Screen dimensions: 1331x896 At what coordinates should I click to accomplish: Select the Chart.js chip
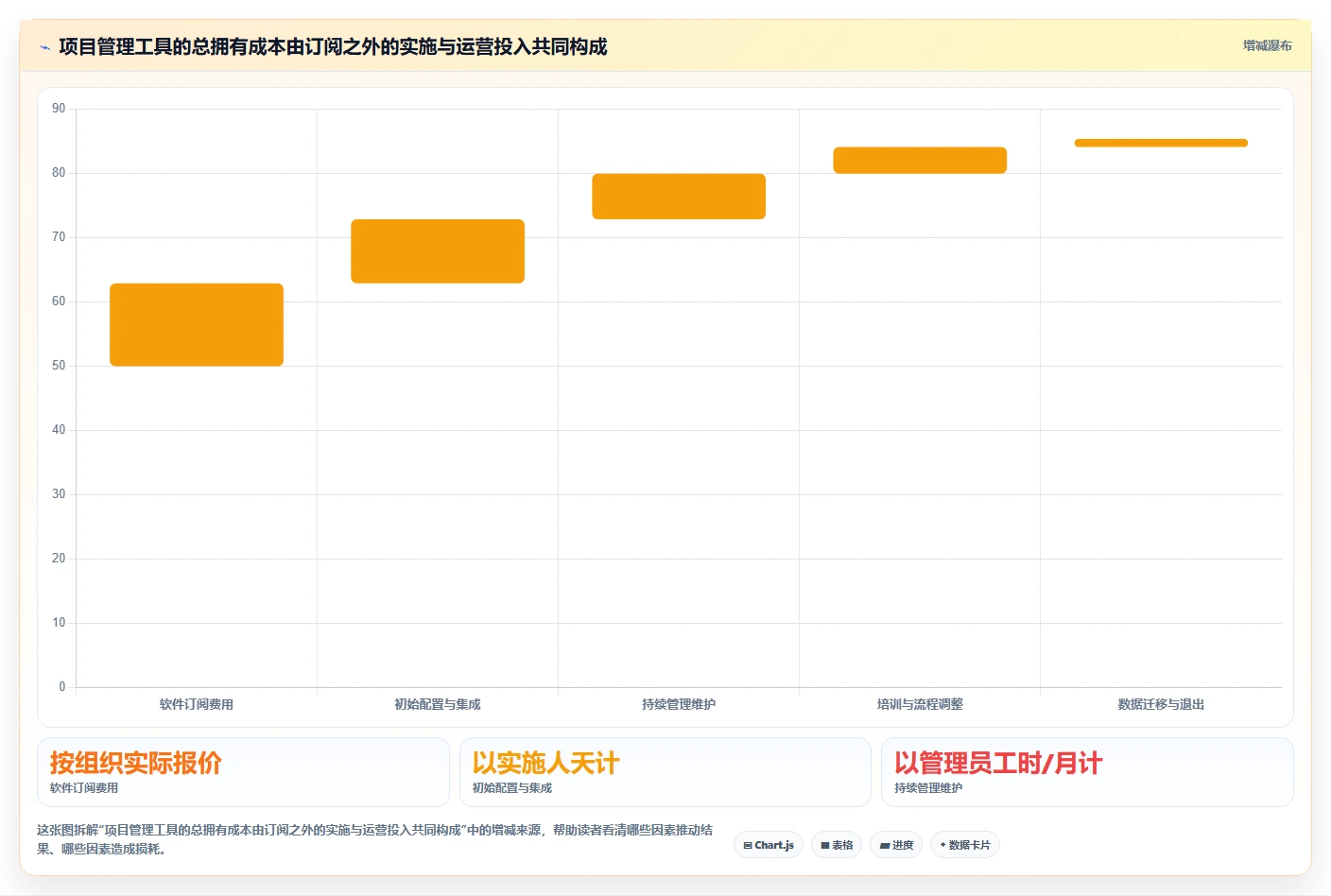[769, 845]
